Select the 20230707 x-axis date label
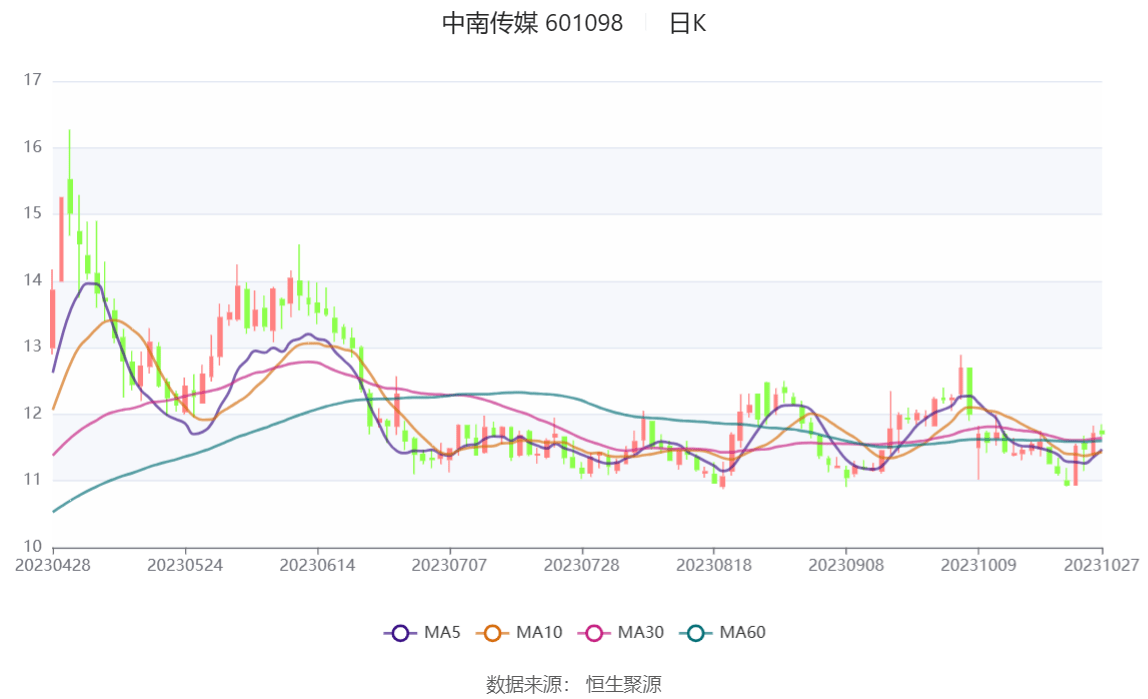 click(x=450, y=565)
